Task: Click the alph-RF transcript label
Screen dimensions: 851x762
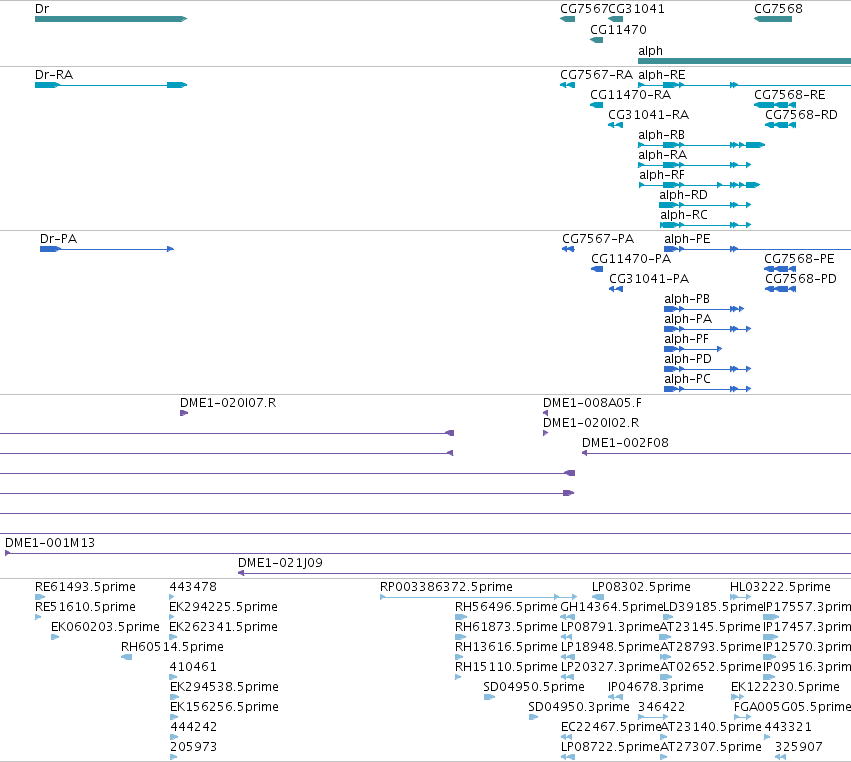Action: (662, 175)
